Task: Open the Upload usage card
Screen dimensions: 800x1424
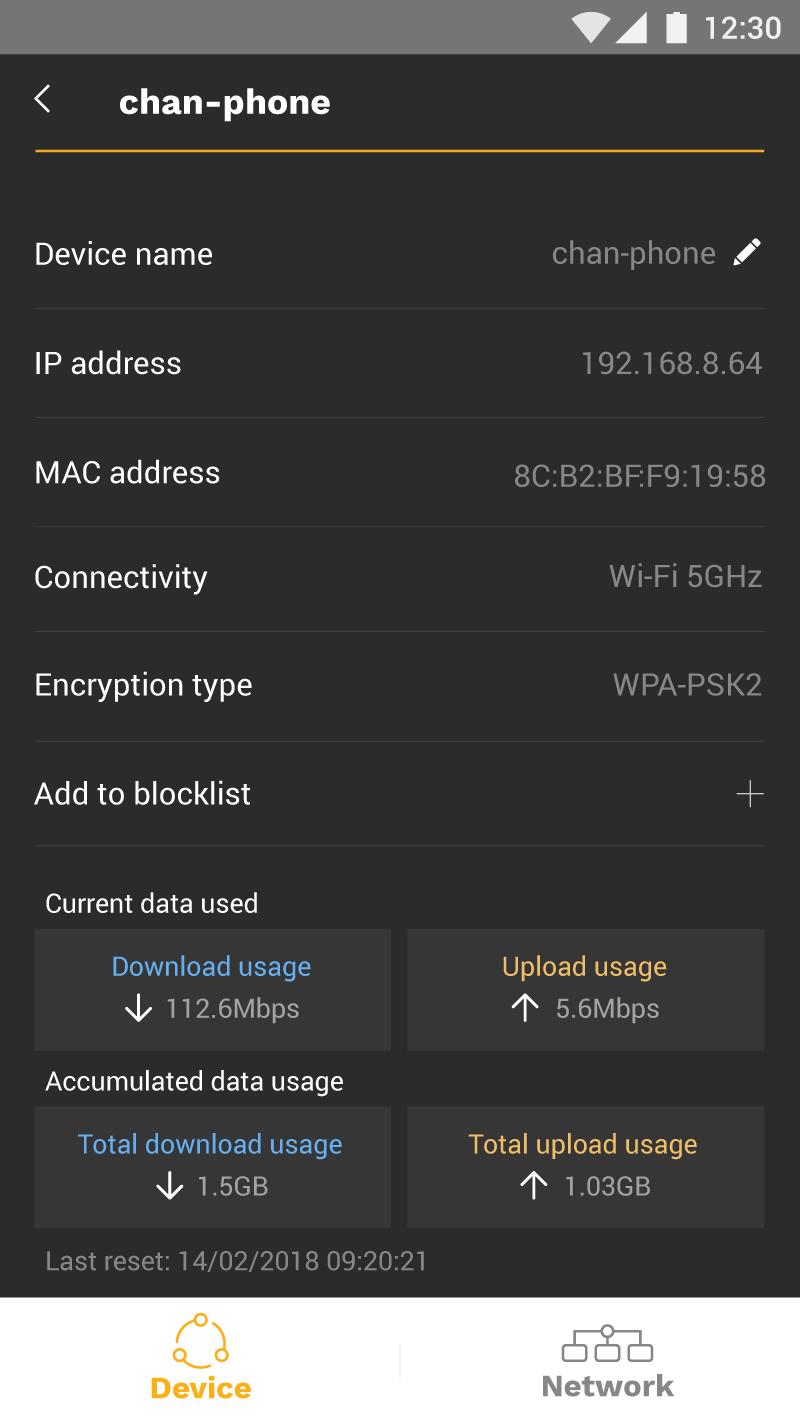Action: click(x=585, y=989)
